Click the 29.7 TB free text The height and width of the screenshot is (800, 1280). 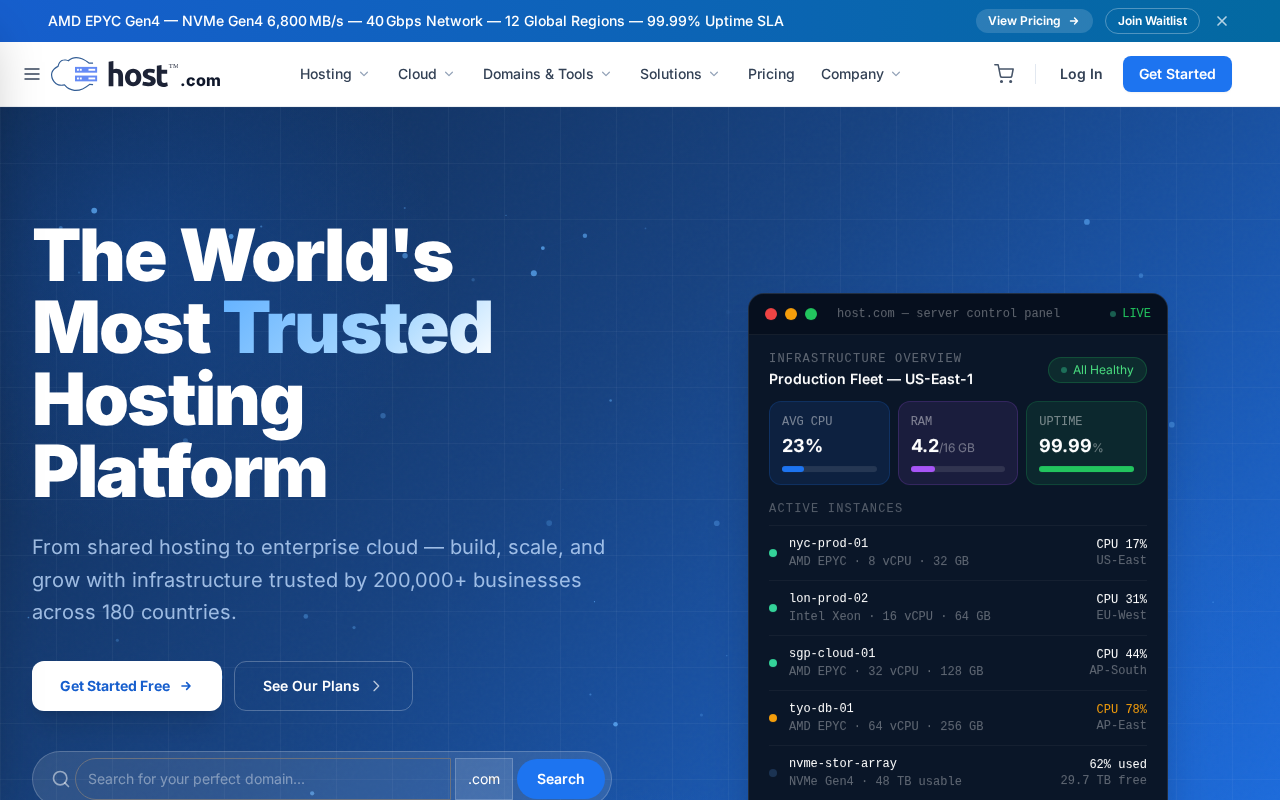(x=1104, y=781)
